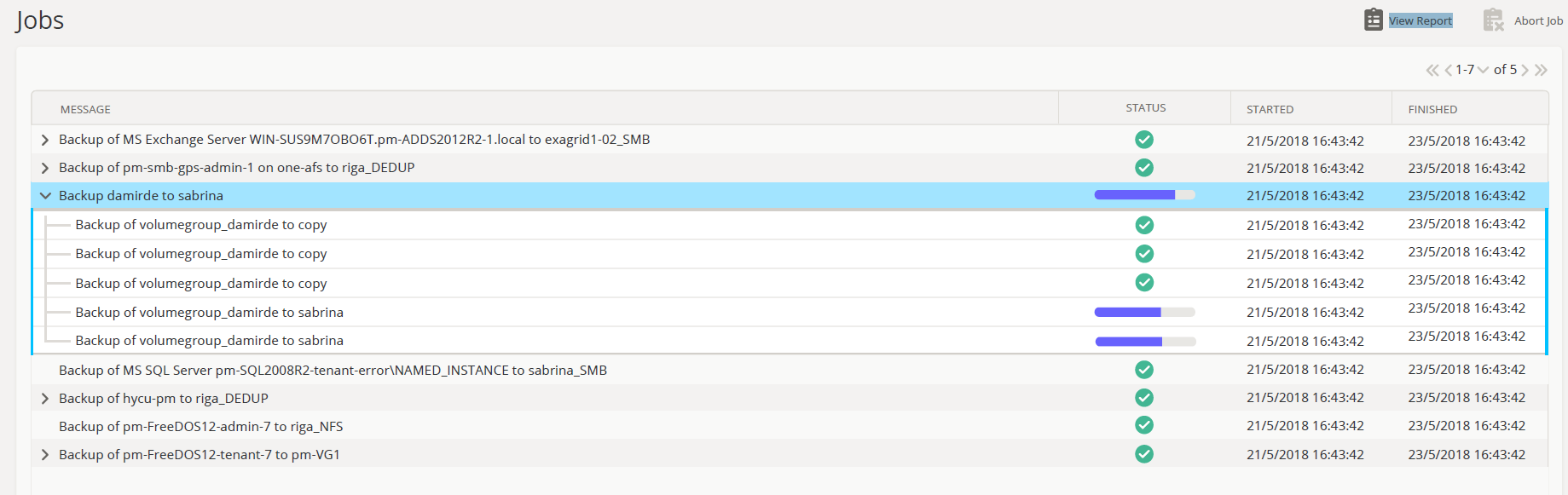Select the MS SQL Server backup job row
Viewport: 1568px width, 495px height.
[x=333, y=370]
